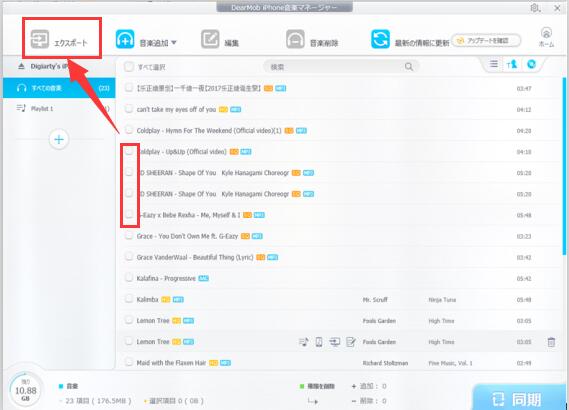Viewport: 569px width, 410px height.
Task: Click the Delete Music (音楽削除) icon
Action: point(295,39)
